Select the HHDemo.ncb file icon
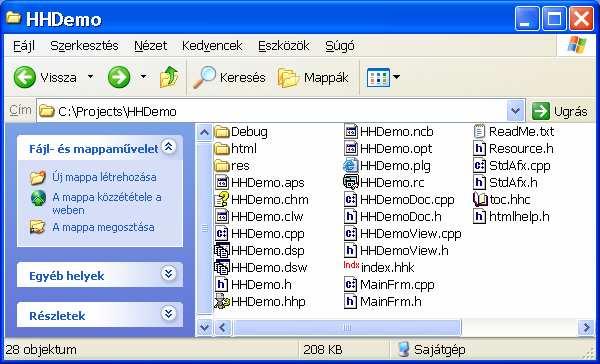600x364 pixels. coord(351,132)
